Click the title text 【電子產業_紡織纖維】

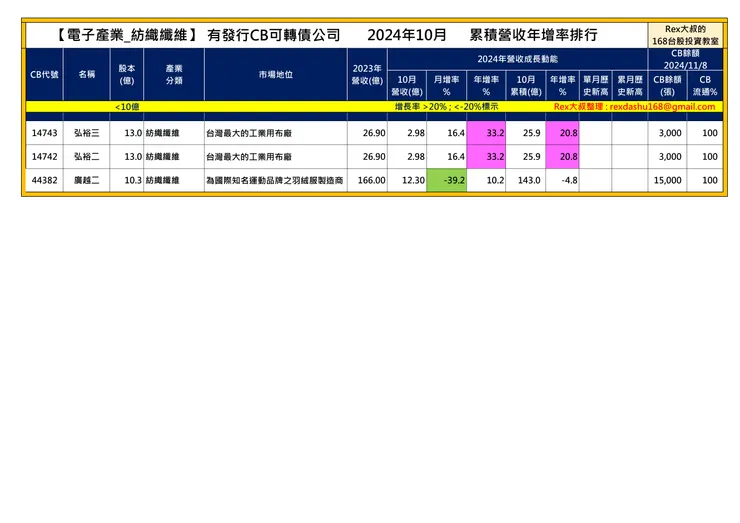click(x=126, y=35)
